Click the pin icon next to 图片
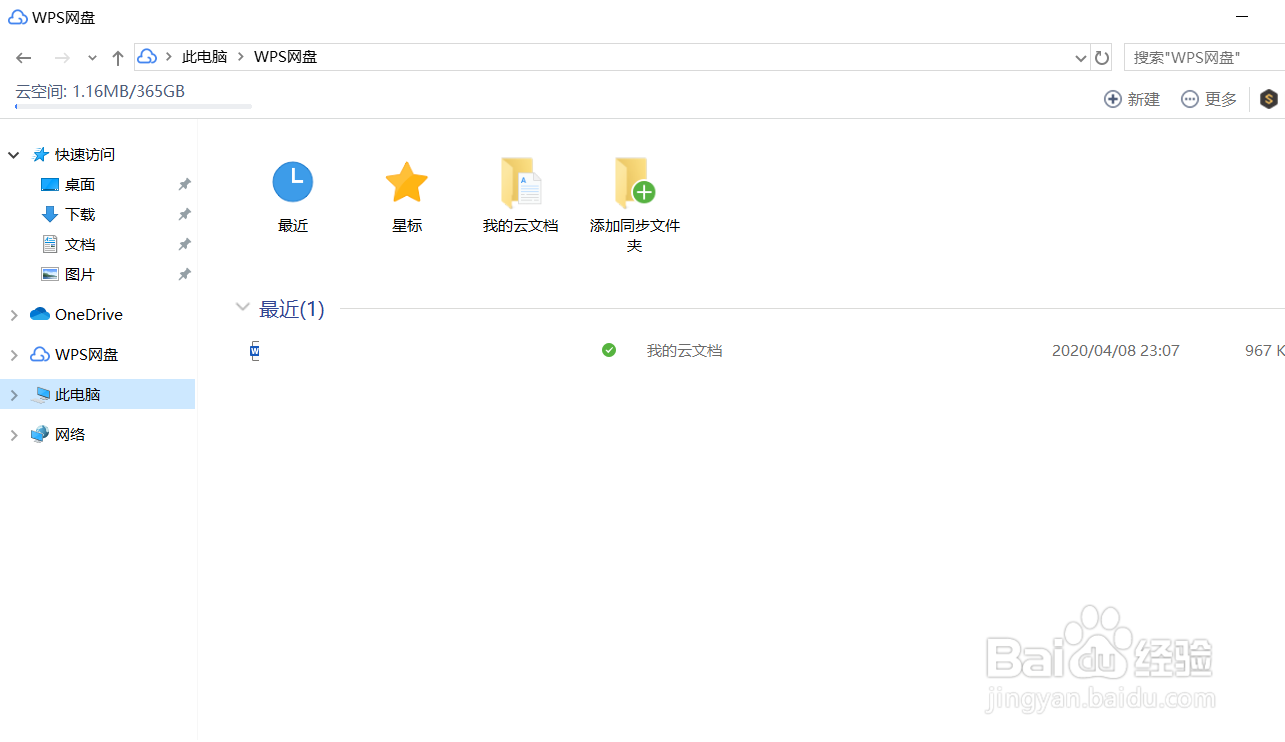This screenshot has height=742, width=1285. coord(184,275)
